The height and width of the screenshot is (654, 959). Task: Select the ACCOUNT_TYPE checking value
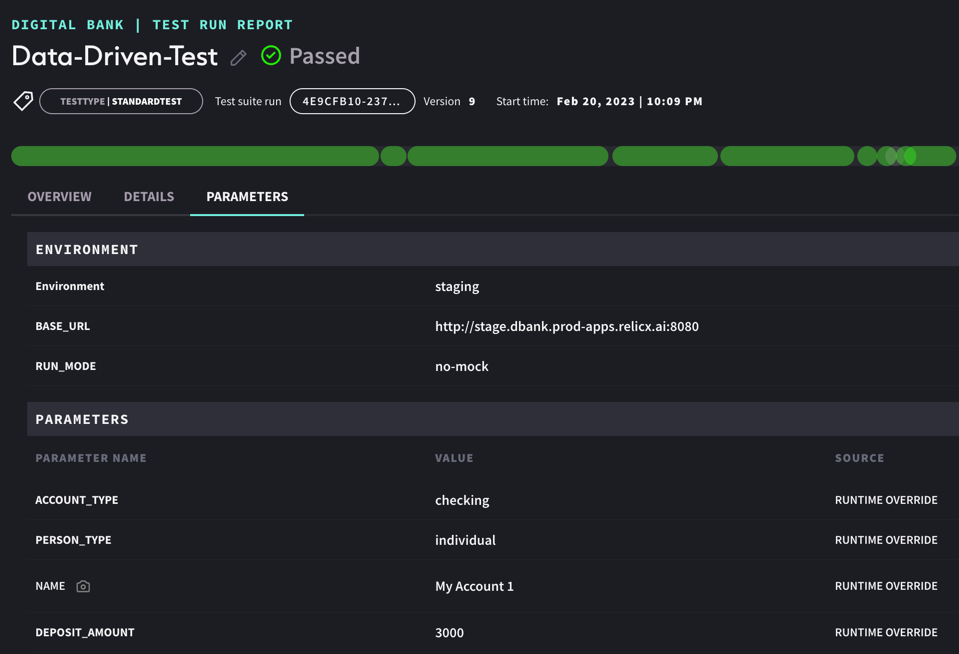click(460, 500)
